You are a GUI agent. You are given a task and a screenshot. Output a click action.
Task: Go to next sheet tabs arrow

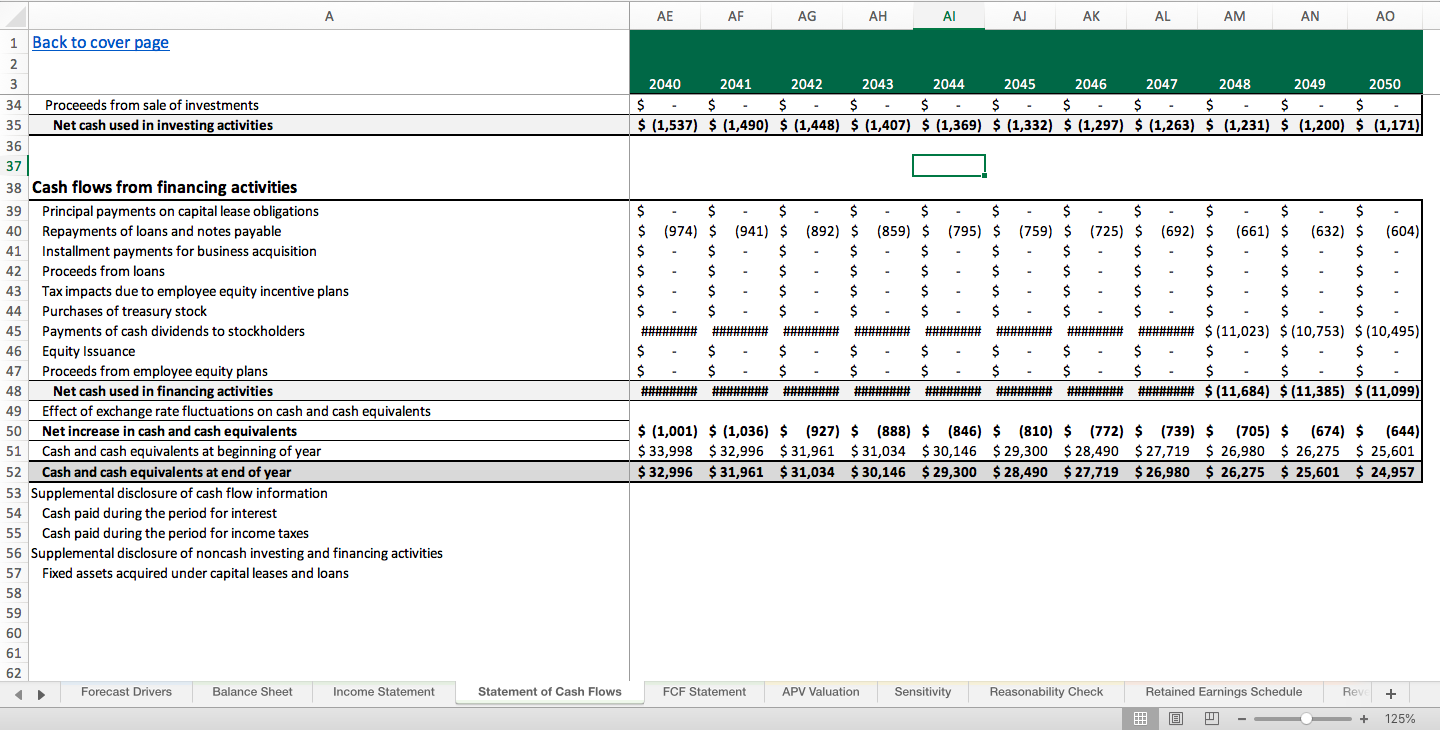tap(42, 693)
